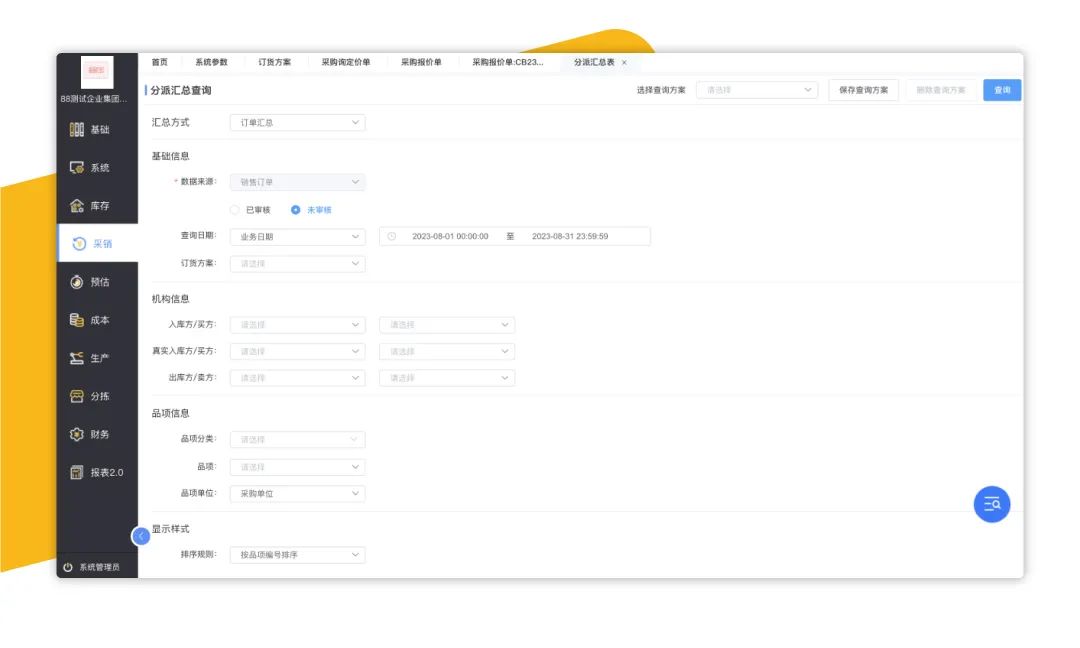Click the 删除查询方案 button
This screenshot has width=1080, height=648.
[x=941, y=90]
